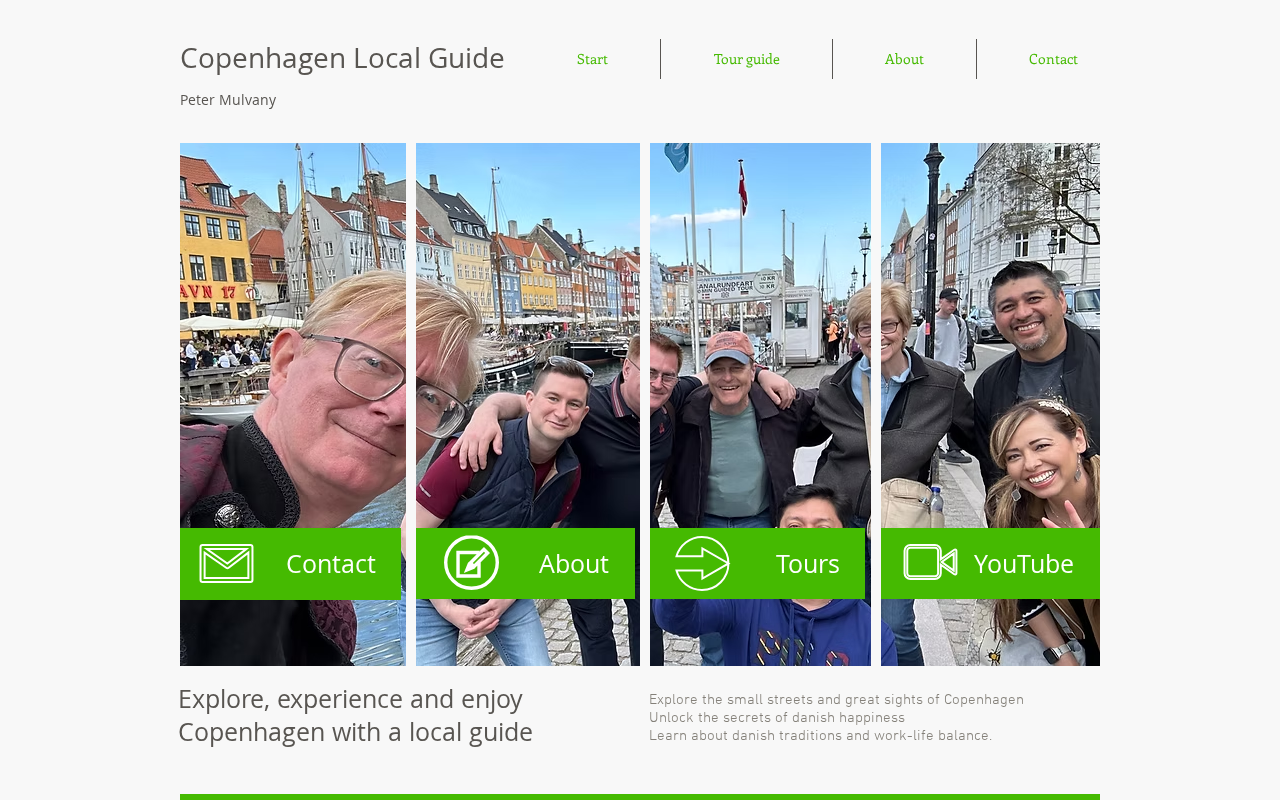
Task: Click the green Contact tile label
Action: tap(331, 564)
